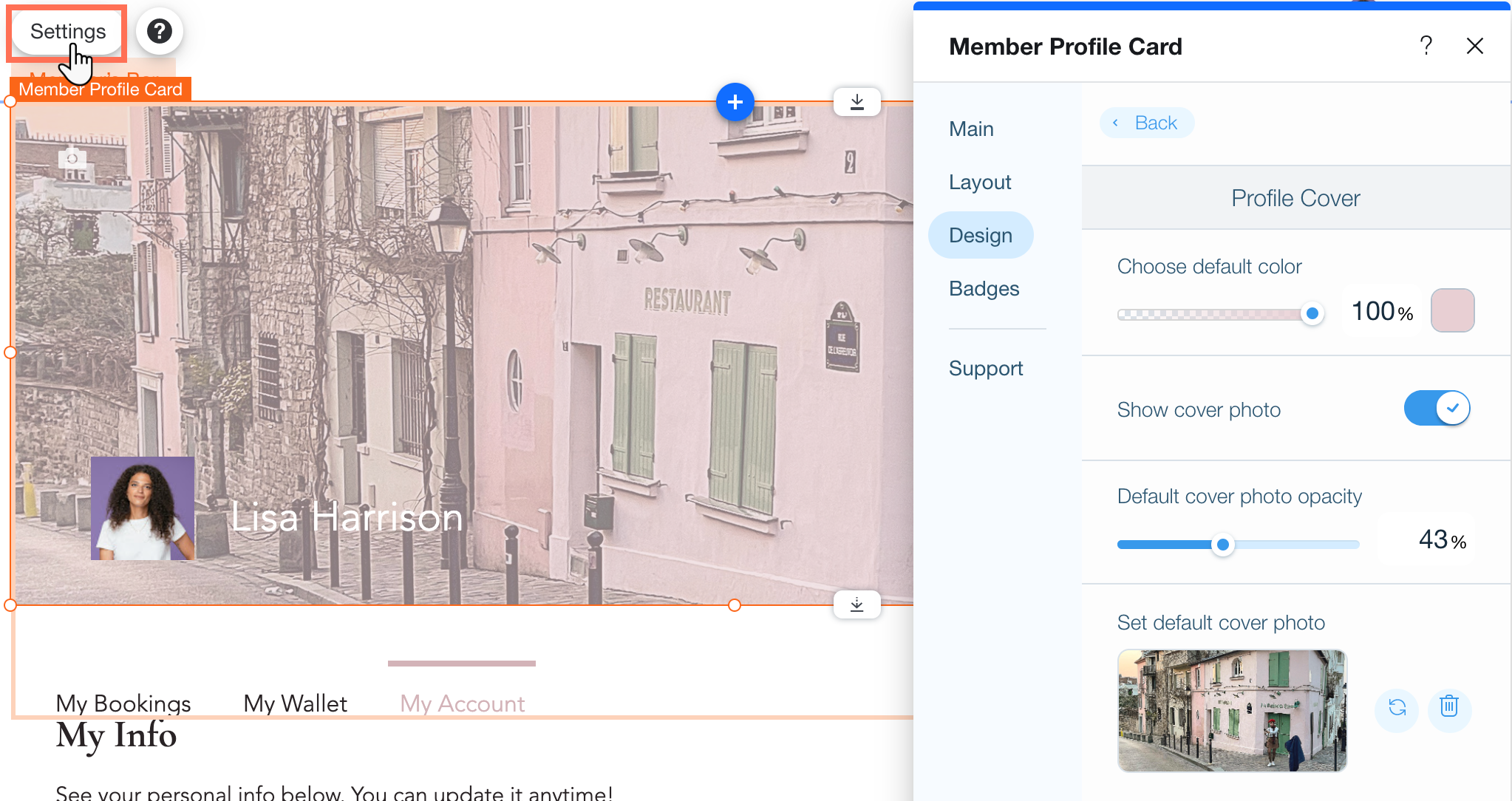Select the Design tab in sidebar
The height and width of the screenshot is (801, 1512).
981,234
